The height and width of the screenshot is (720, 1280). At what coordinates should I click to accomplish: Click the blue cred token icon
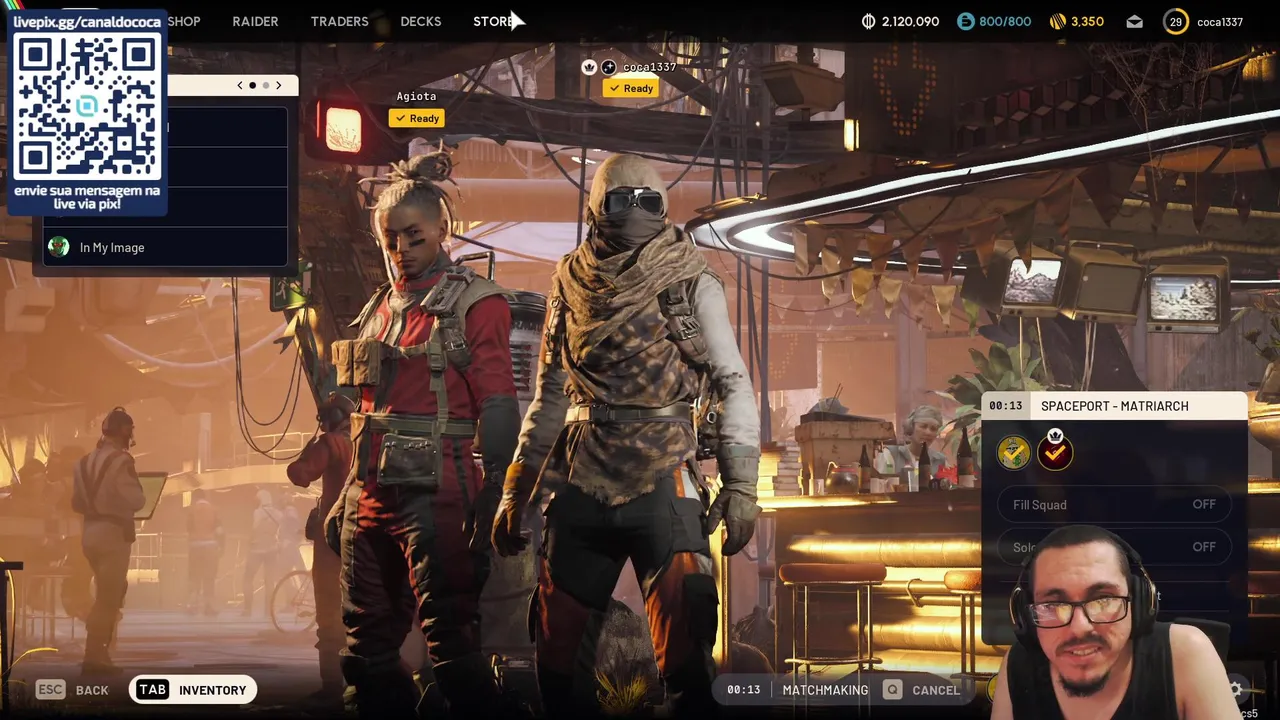click(x=965, y=21)
